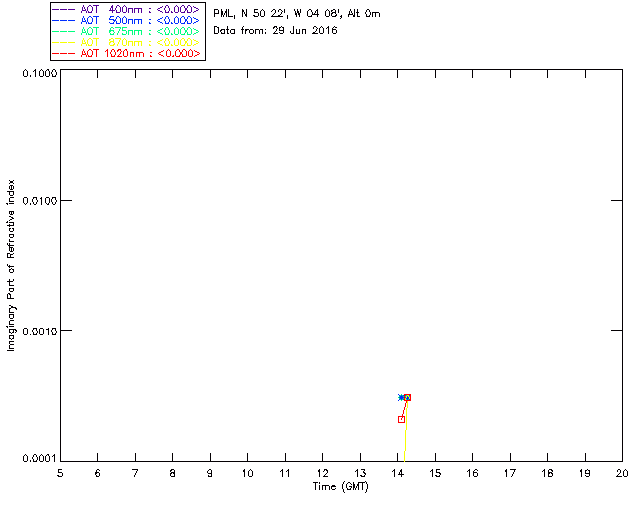The image size is (640, 512).
Task: Click the 0.0001 y-axis tick label
Action: [x=35, y=458]
